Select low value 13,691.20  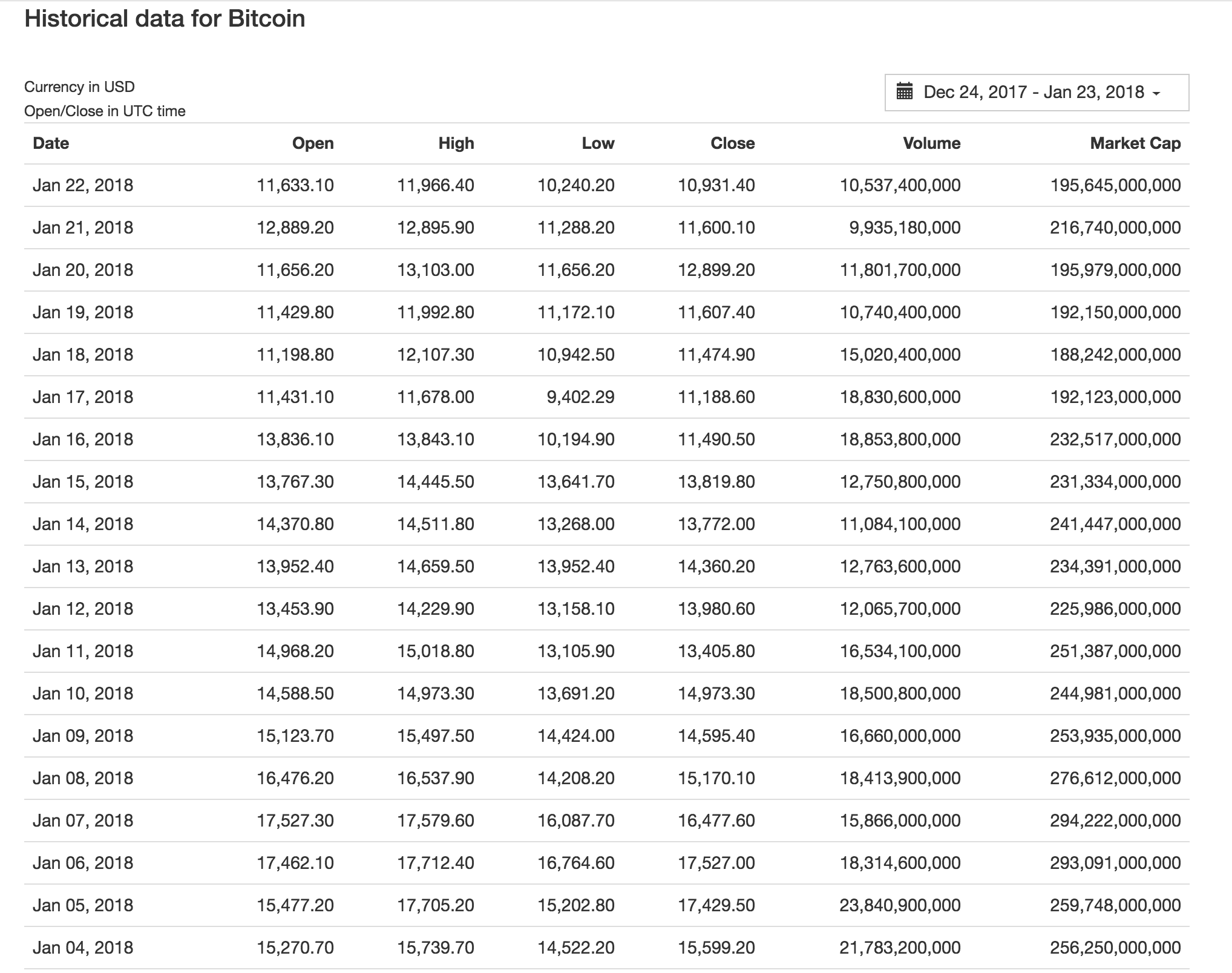point(576,693)
